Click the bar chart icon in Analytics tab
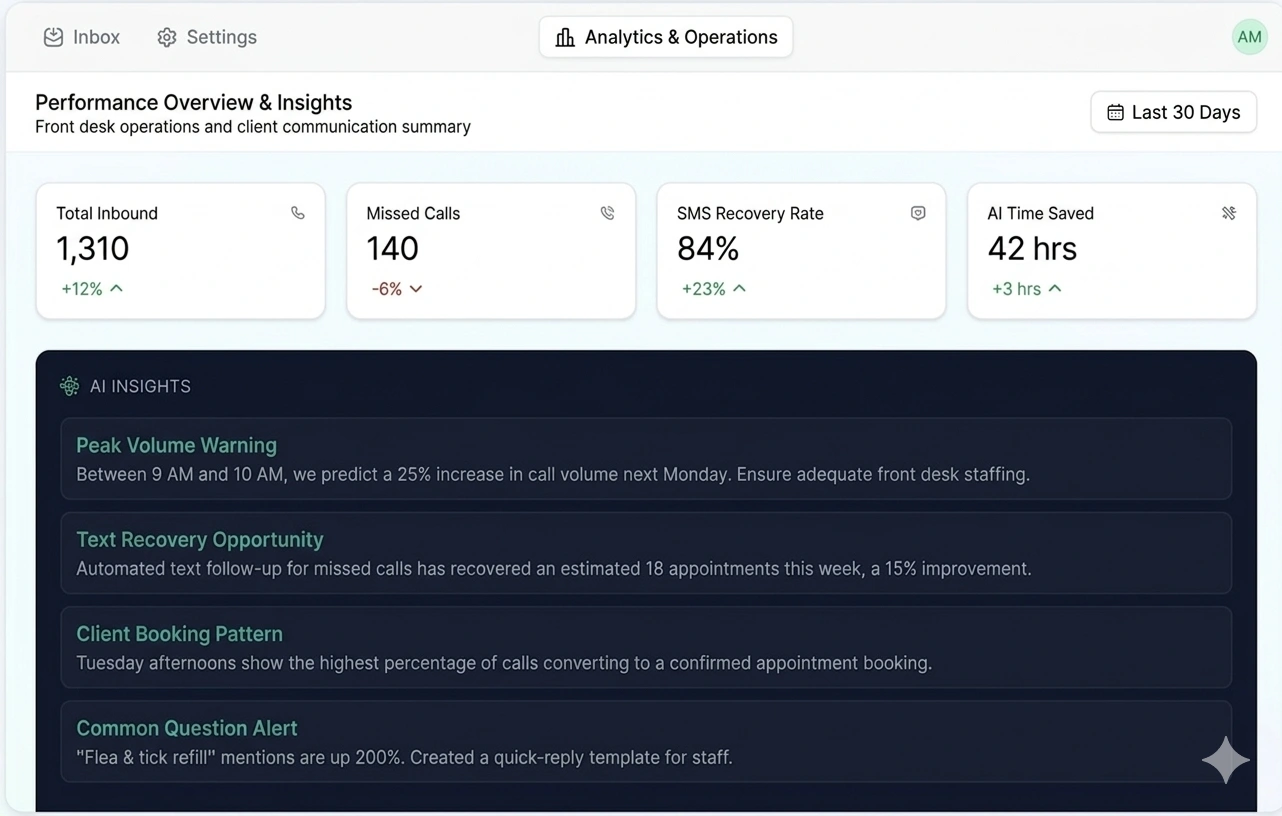The width and height of the screenshot is (1282, 816). (x=565, y=37)
